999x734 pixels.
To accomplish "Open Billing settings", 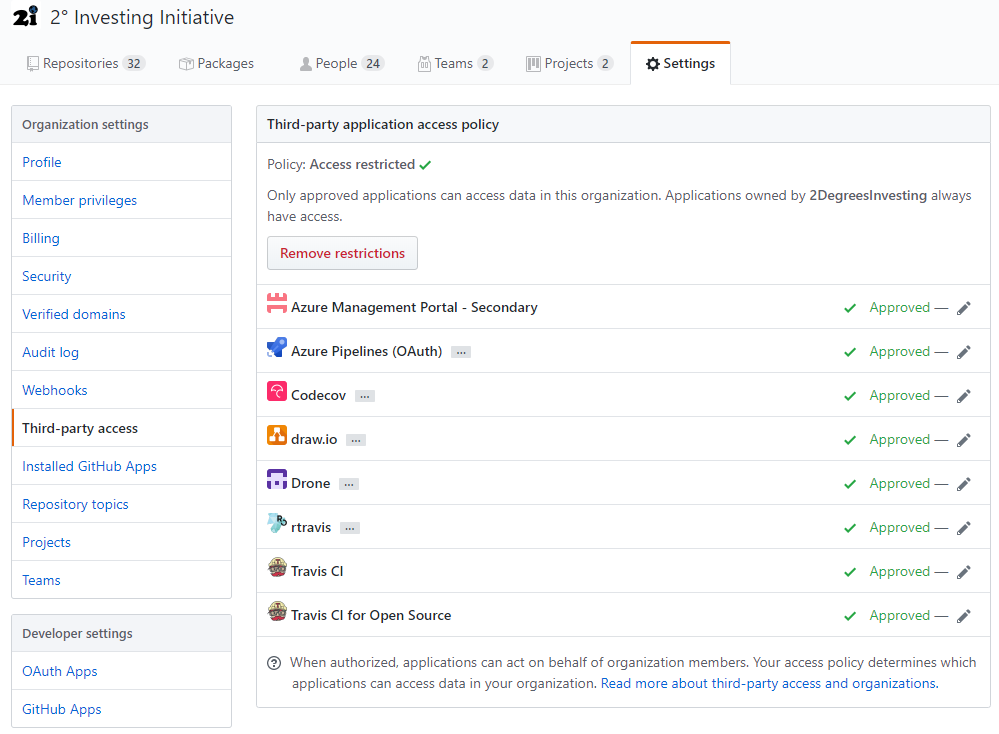I will pyautogui.click(x=121, y=238).
